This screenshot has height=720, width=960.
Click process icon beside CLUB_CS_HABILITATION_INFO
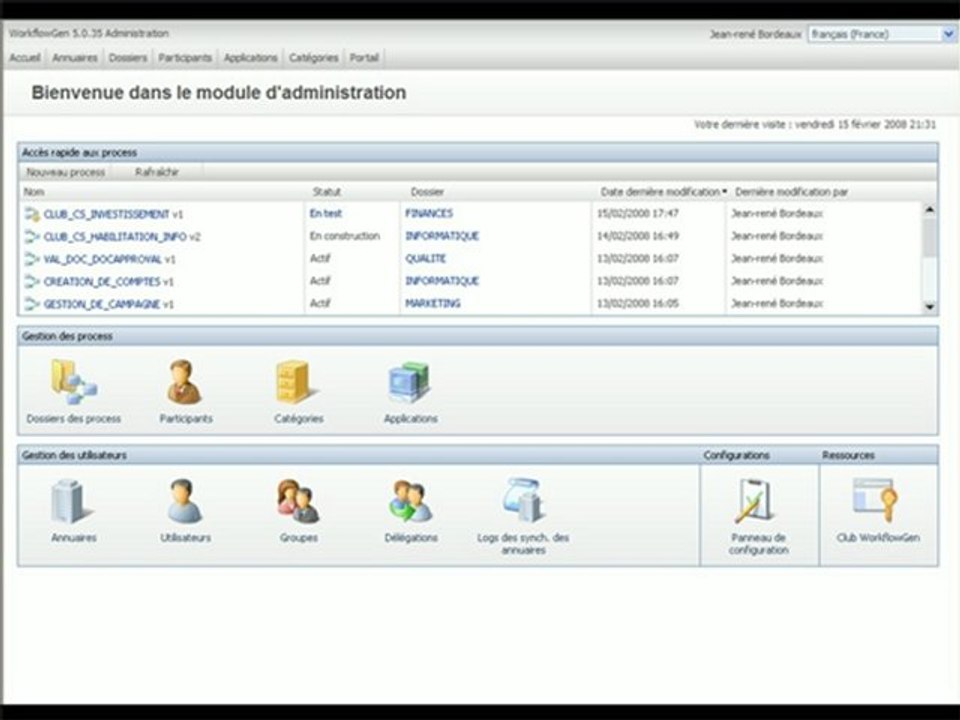32,236
